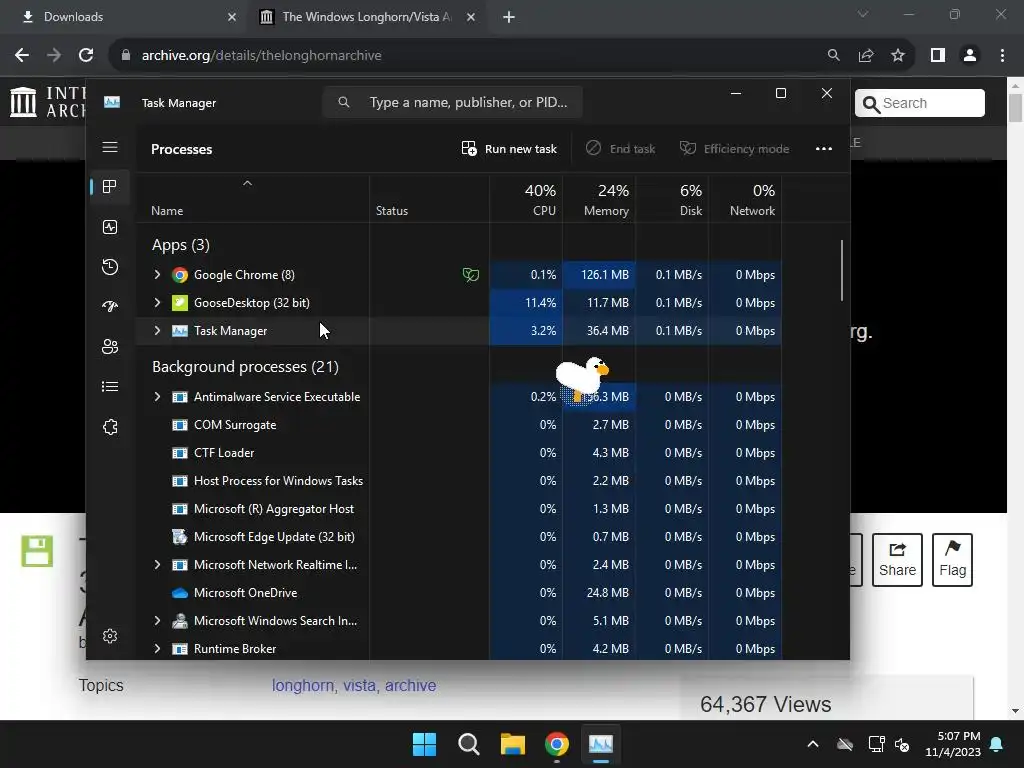Open taskbar Search
Viewport: 1024px width, 768px height.
pos(468,744)
